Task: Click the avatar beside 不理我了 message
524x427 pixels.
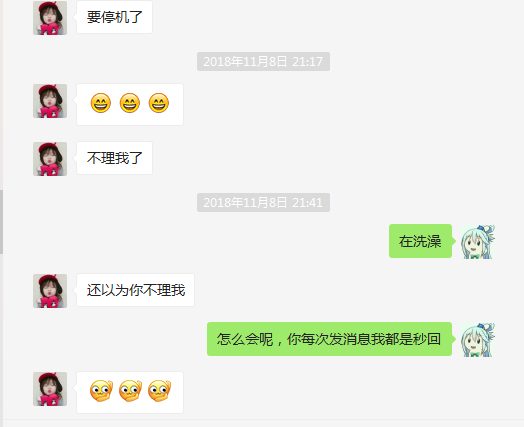Action: coord(50,159)
